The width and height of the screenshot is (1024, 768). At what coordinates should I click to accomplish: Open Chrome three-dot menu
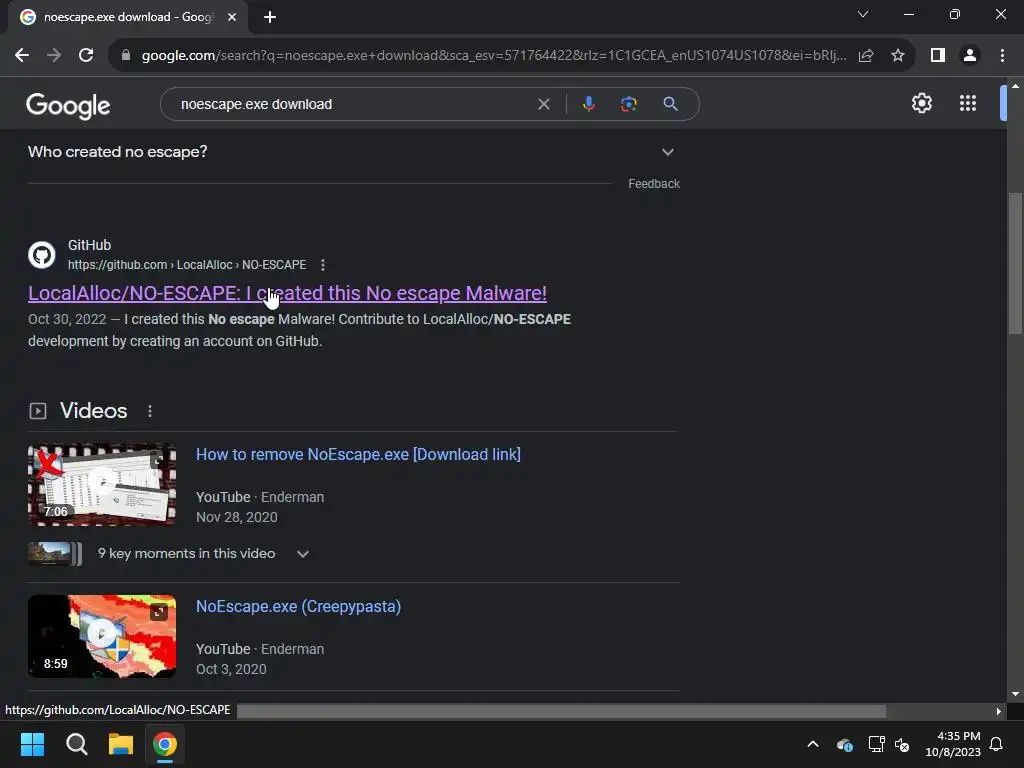[1002, 56]
